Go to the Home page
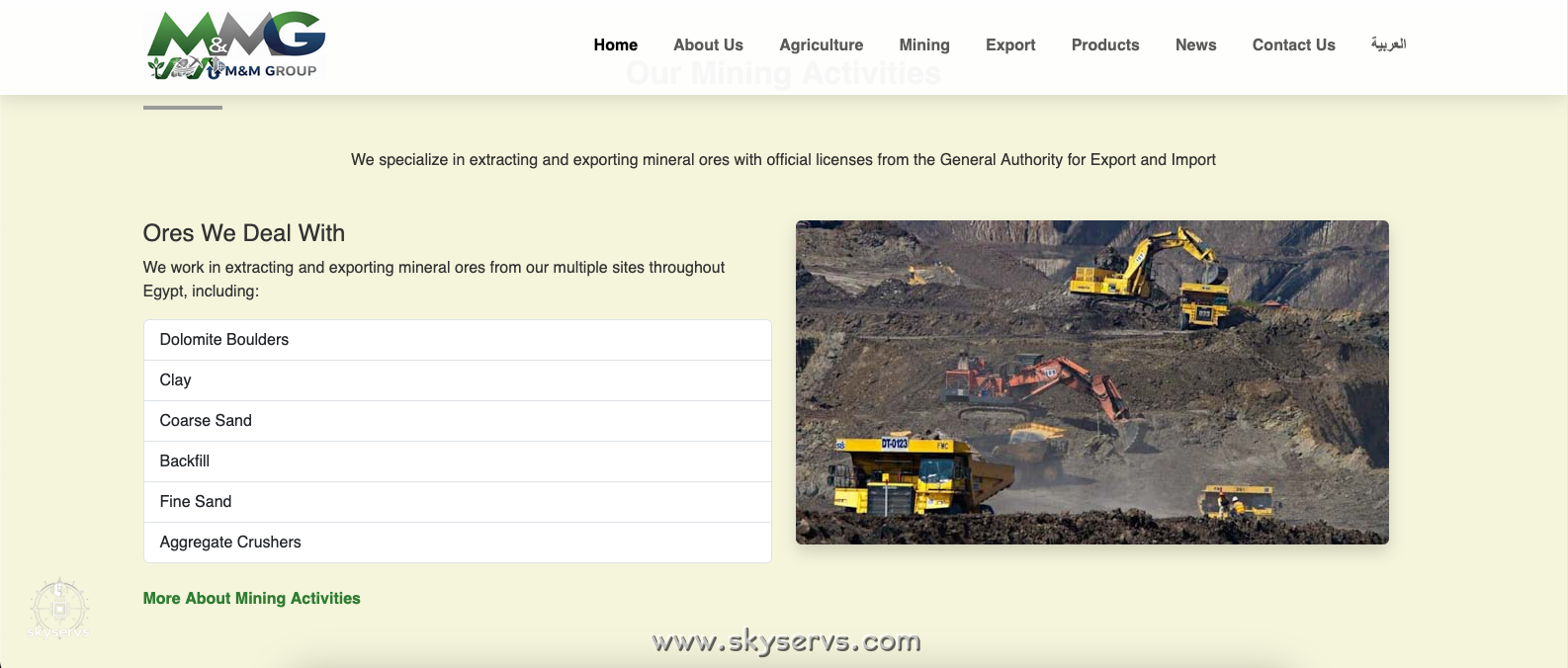 [615, 45]
